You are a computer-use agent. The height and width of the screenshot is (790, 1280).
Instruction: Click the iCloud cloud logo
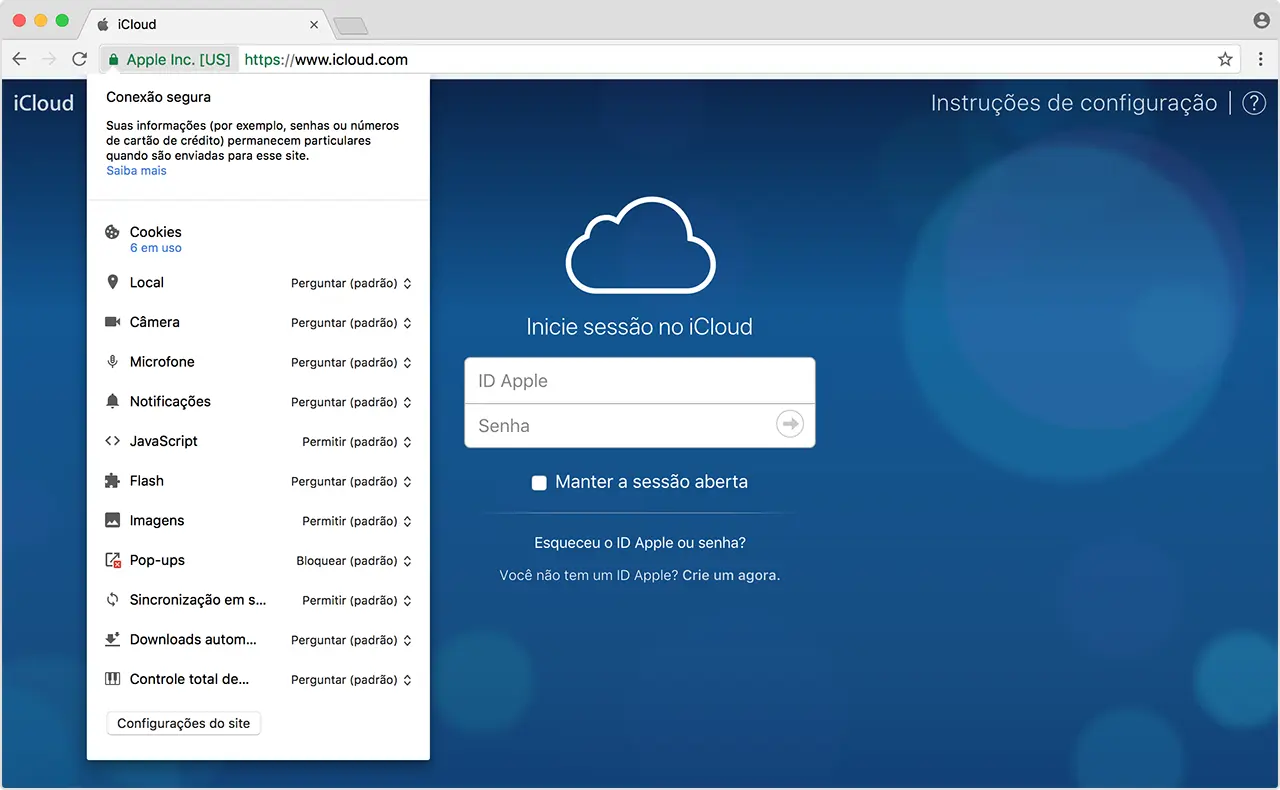(640, 245)
